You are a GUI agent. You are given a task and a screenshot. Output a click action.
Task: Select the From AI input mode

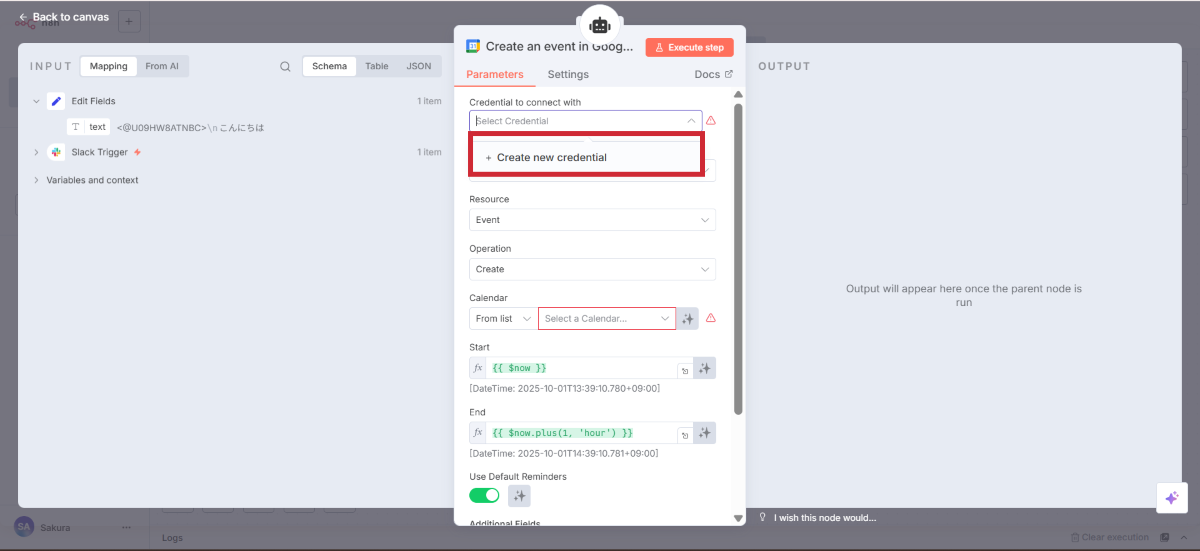[162, 66]
